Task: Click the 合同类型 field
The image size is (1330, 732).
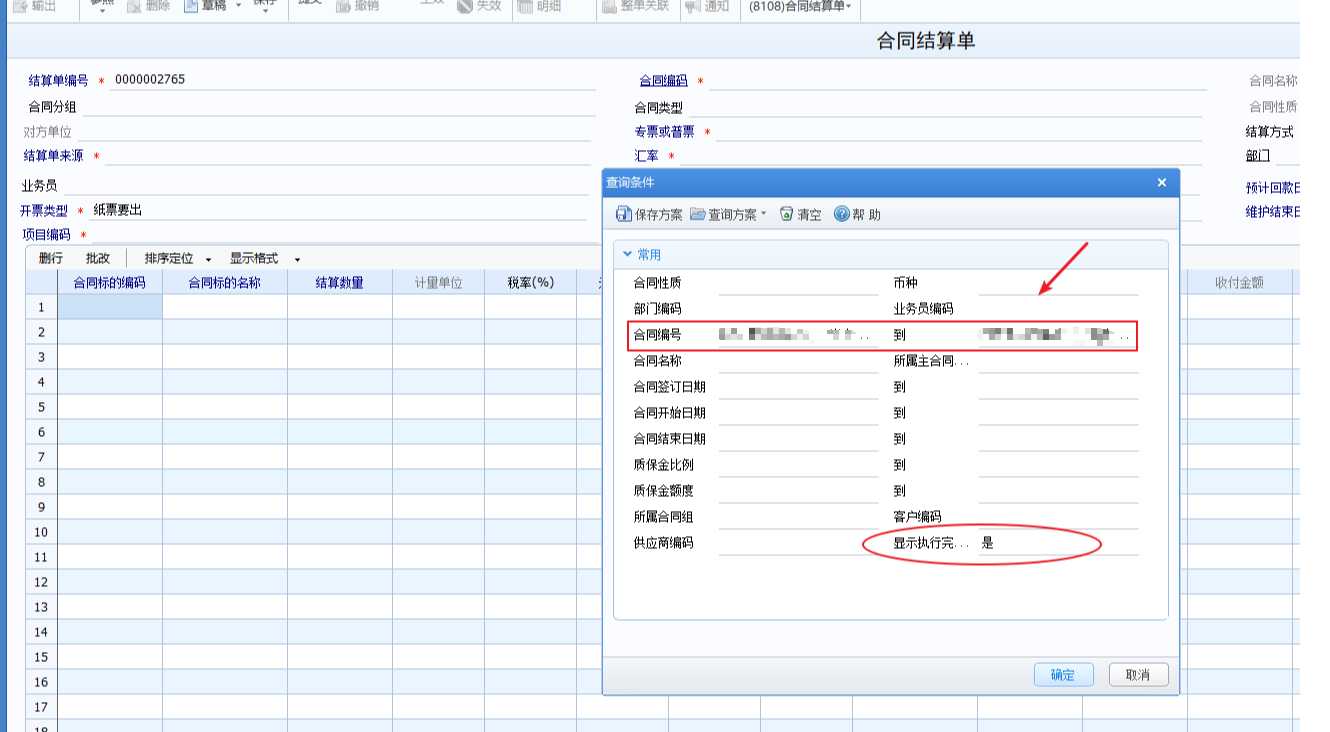Action: point(947,108)
